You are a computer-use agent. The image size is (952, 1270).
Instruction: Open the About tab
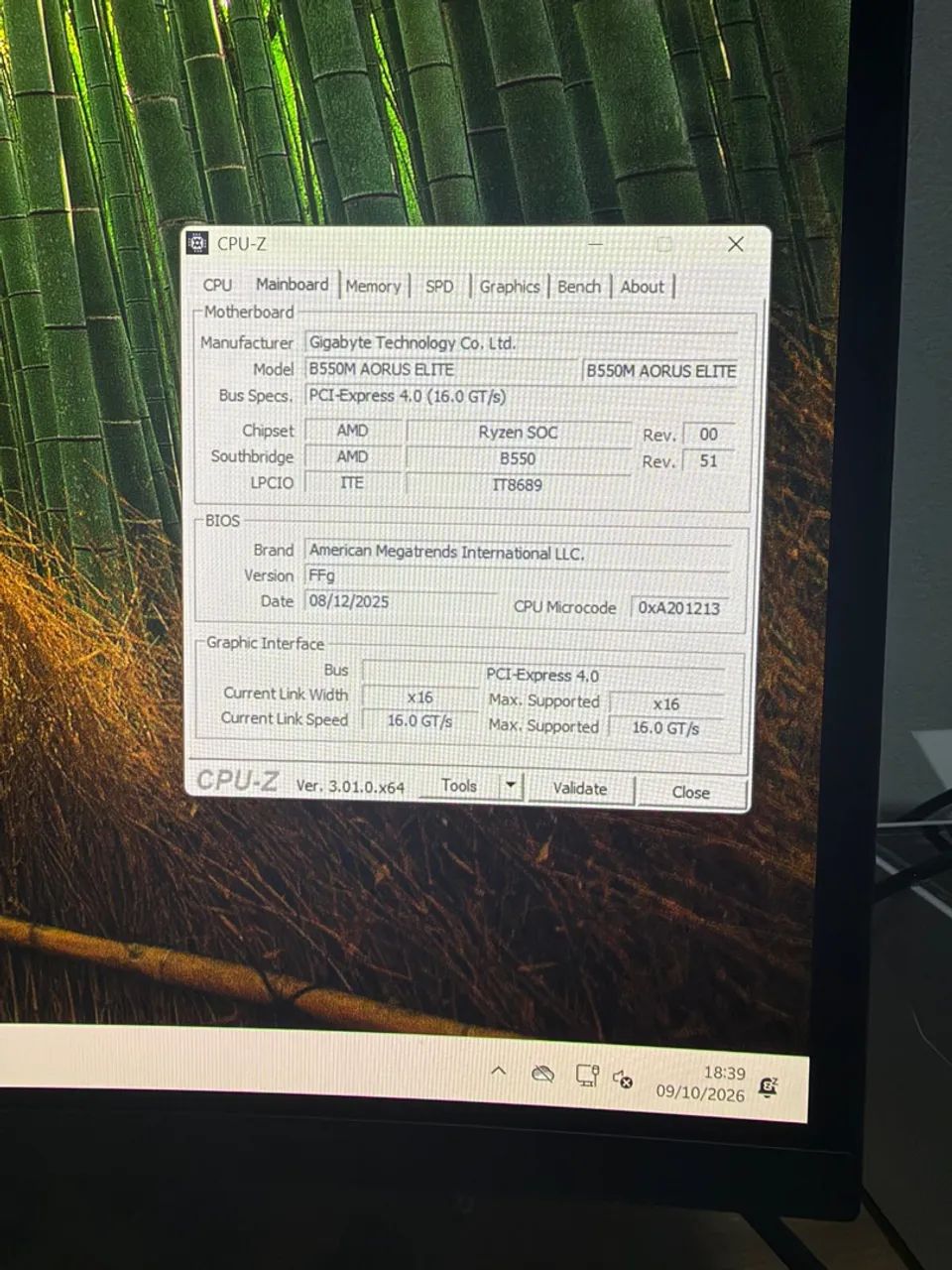pos(643,287)
